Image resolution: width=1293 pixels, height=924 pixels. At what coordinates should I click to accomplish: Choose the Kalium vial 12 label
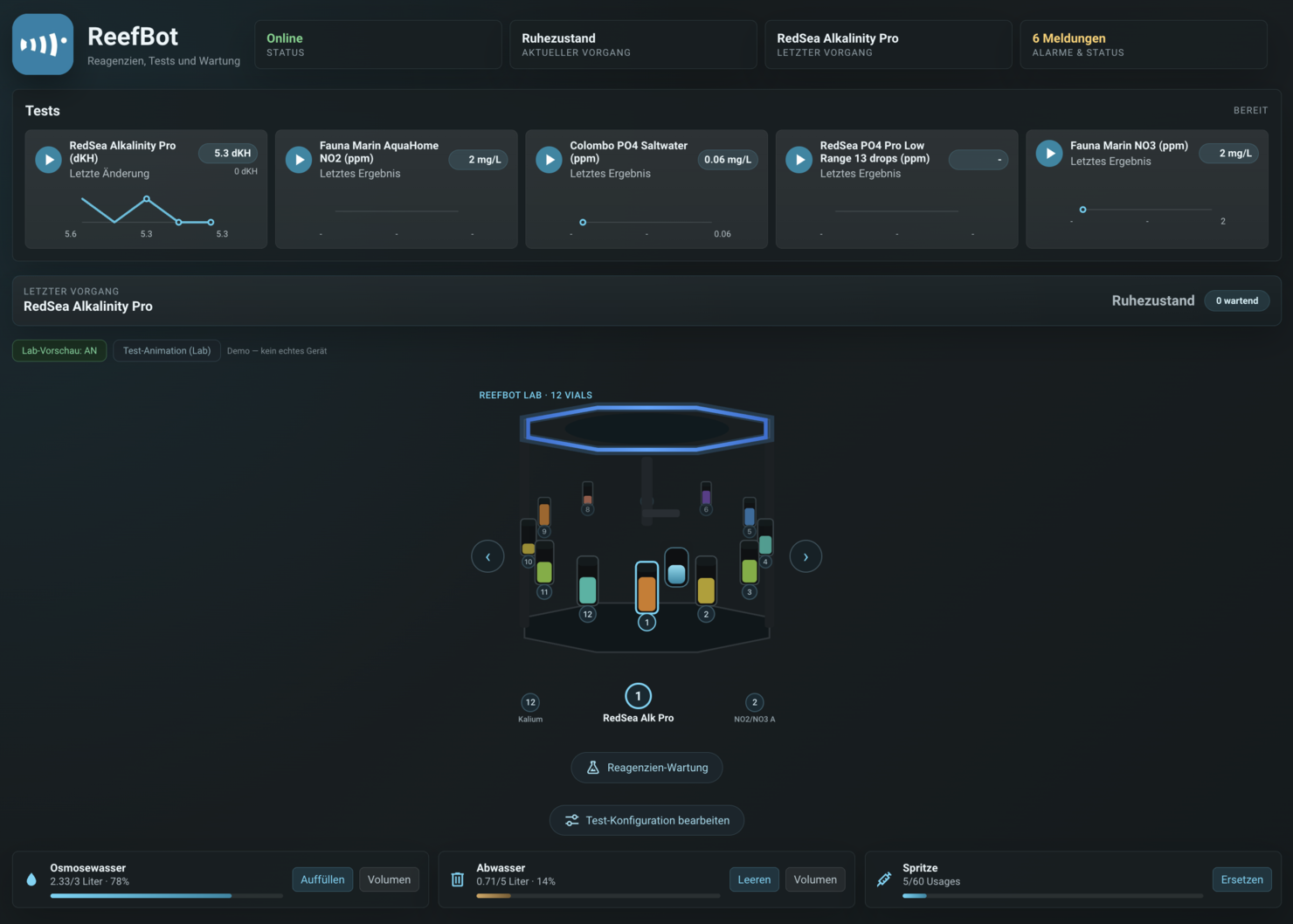click(530, 708)
